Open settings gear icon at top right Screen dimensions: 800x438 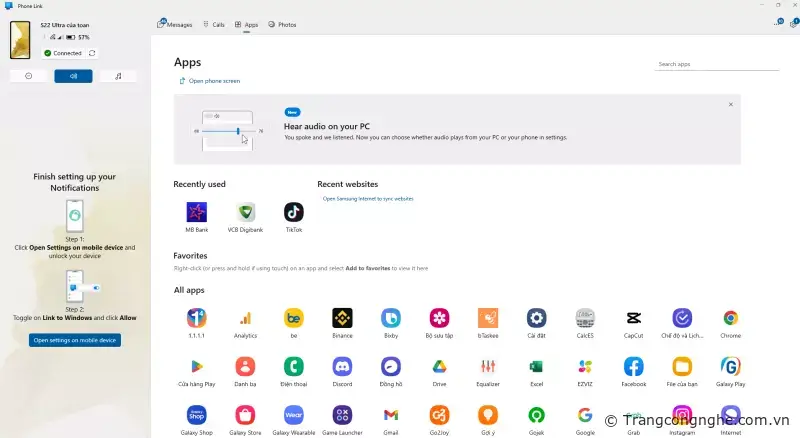pyautogui.click(x=793, y=23)
